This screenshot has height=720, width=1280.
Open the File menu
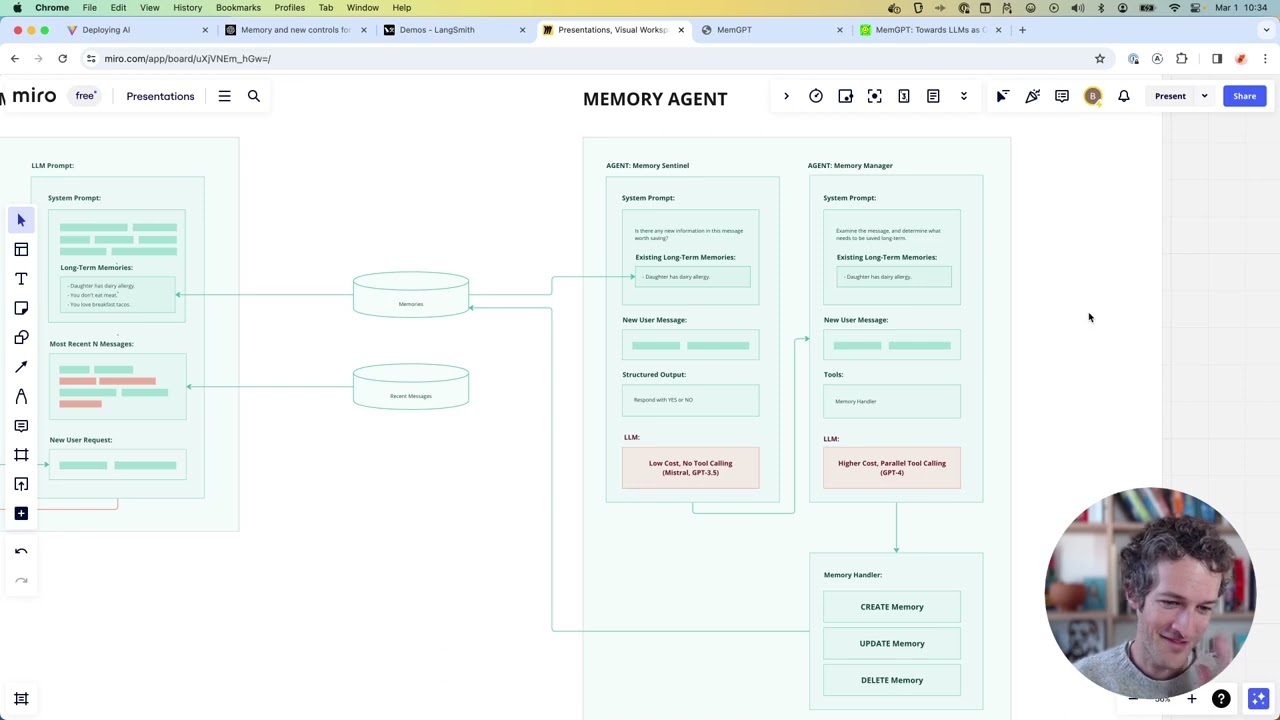coord(89,7)
